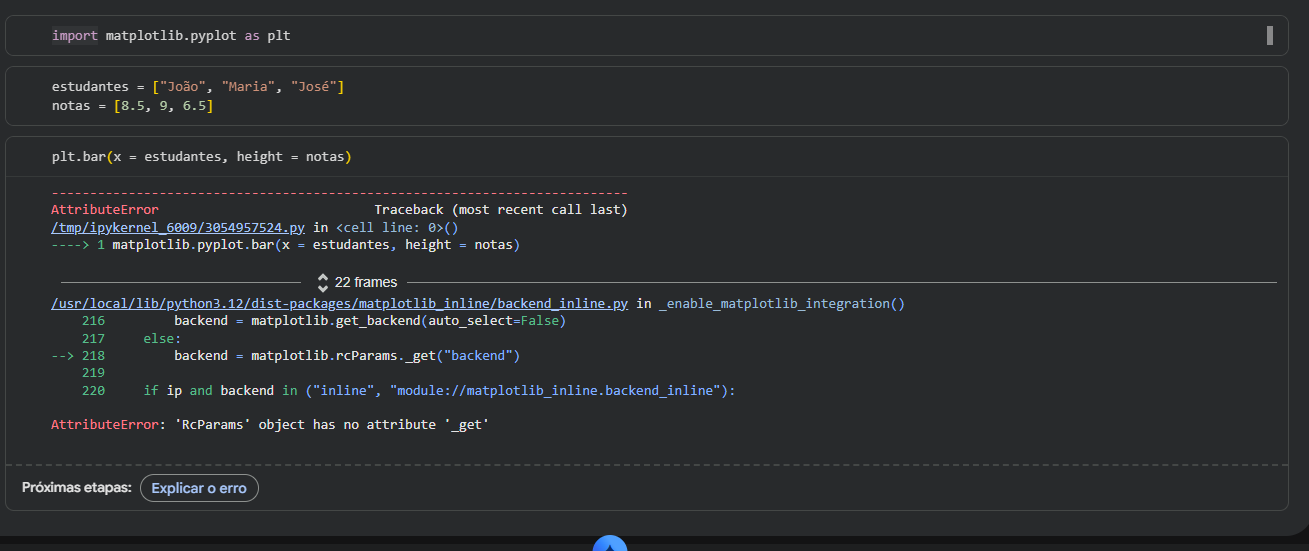Click the "<cell line: 0>()" text
Screen dimensions: 1309x551
click(x=397, y=227)
